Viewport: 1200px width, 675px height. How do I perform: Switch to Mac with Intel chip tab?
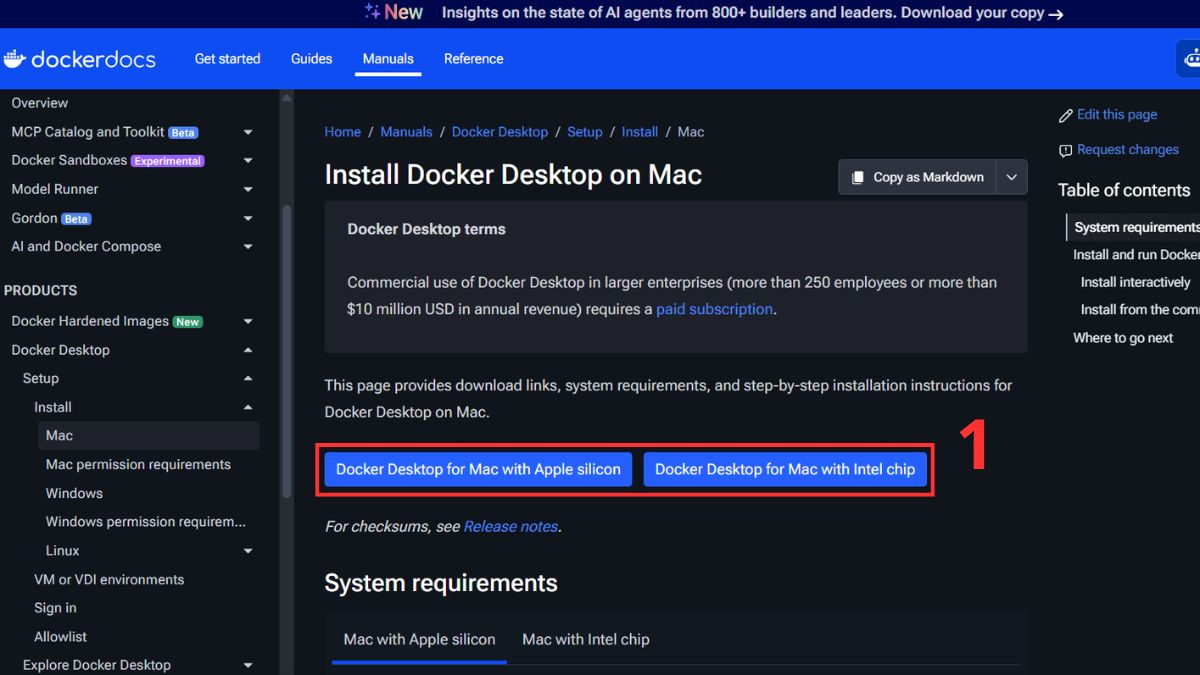coord(586,639)
